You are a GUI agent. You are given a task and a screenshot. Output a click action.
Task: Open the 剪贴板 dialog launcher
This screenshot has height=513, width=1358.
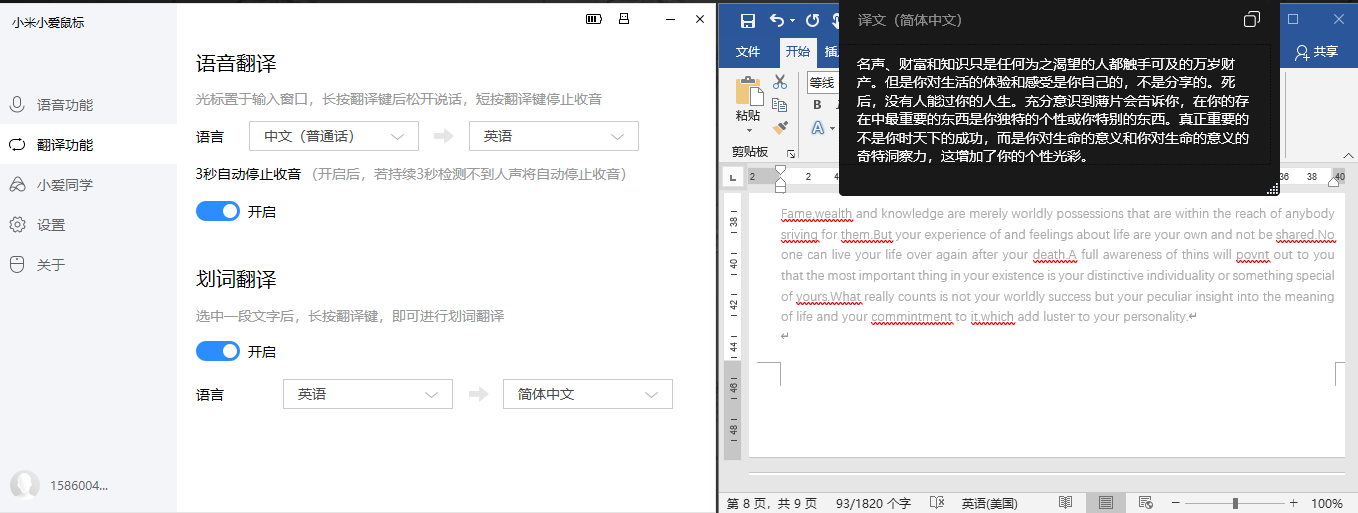[791, 154]
